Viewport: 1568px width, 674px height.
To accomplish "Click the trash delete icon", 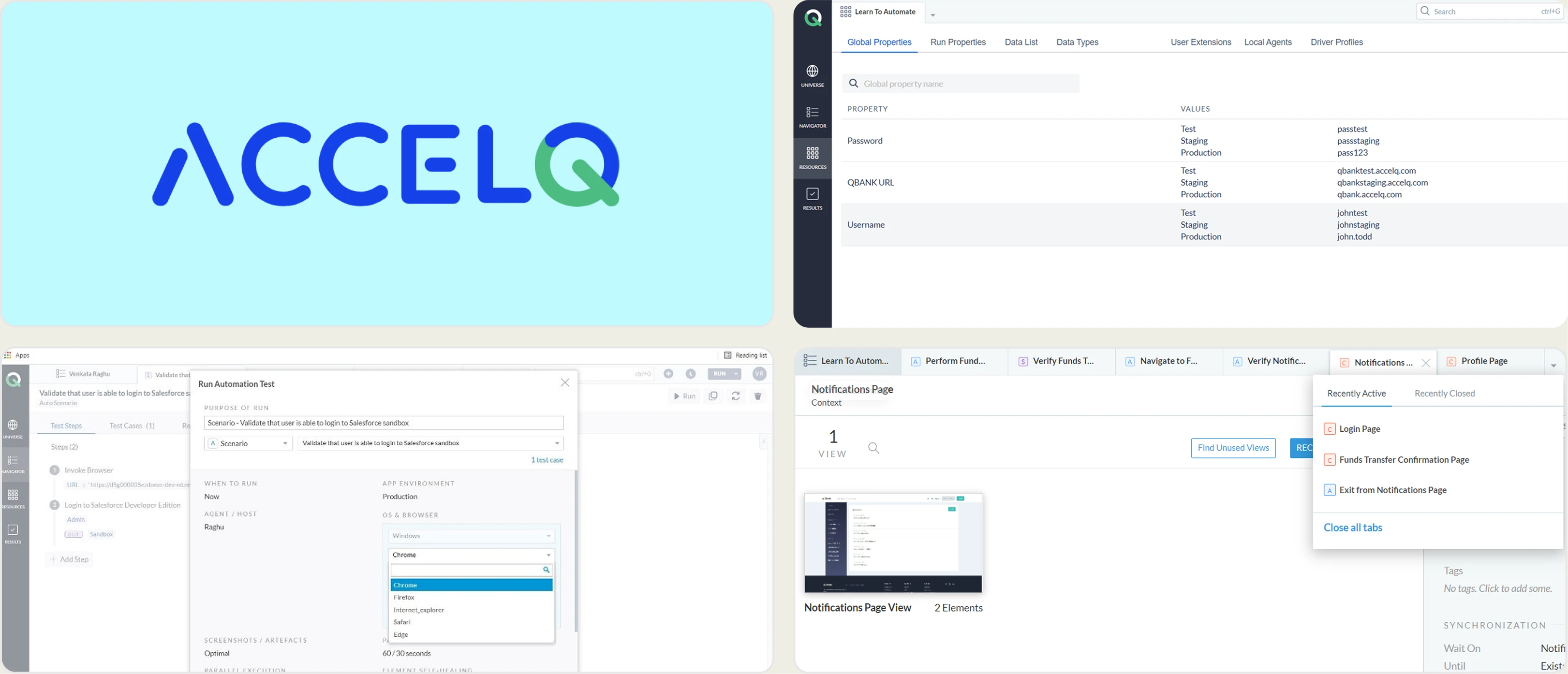I will 758,396.
